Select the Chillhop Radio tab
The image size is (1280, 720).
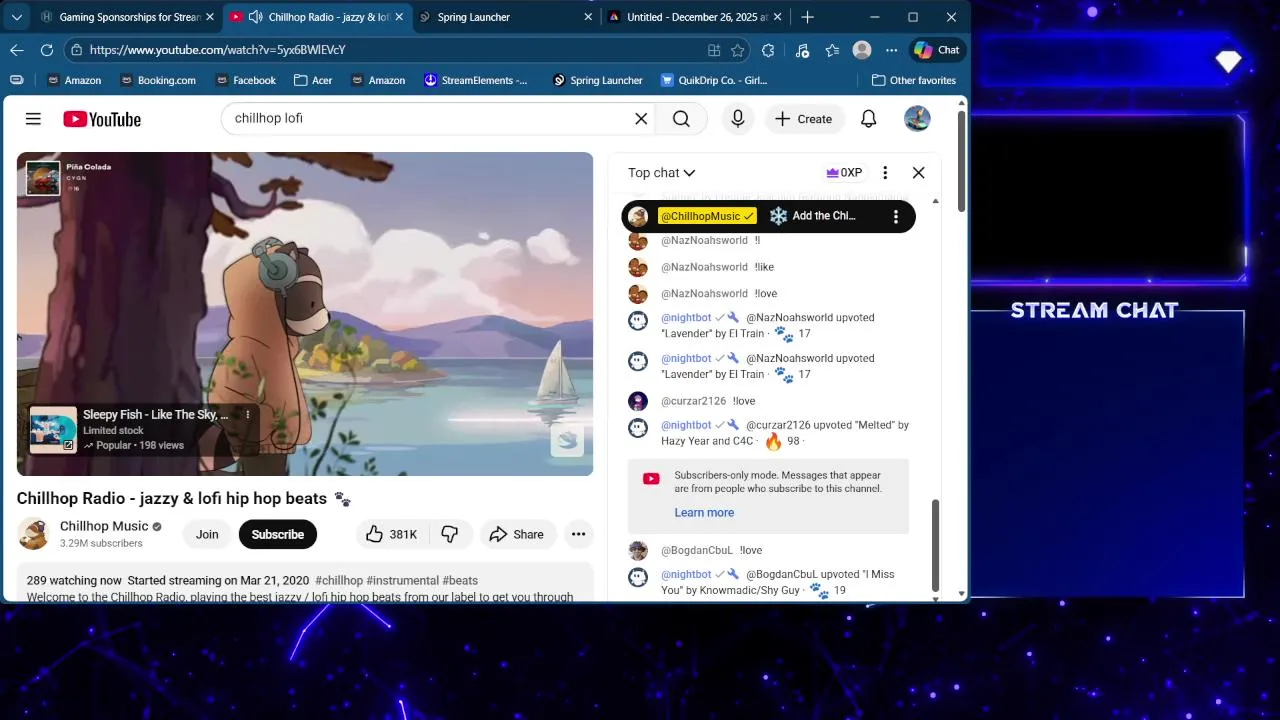coord(318,17)
